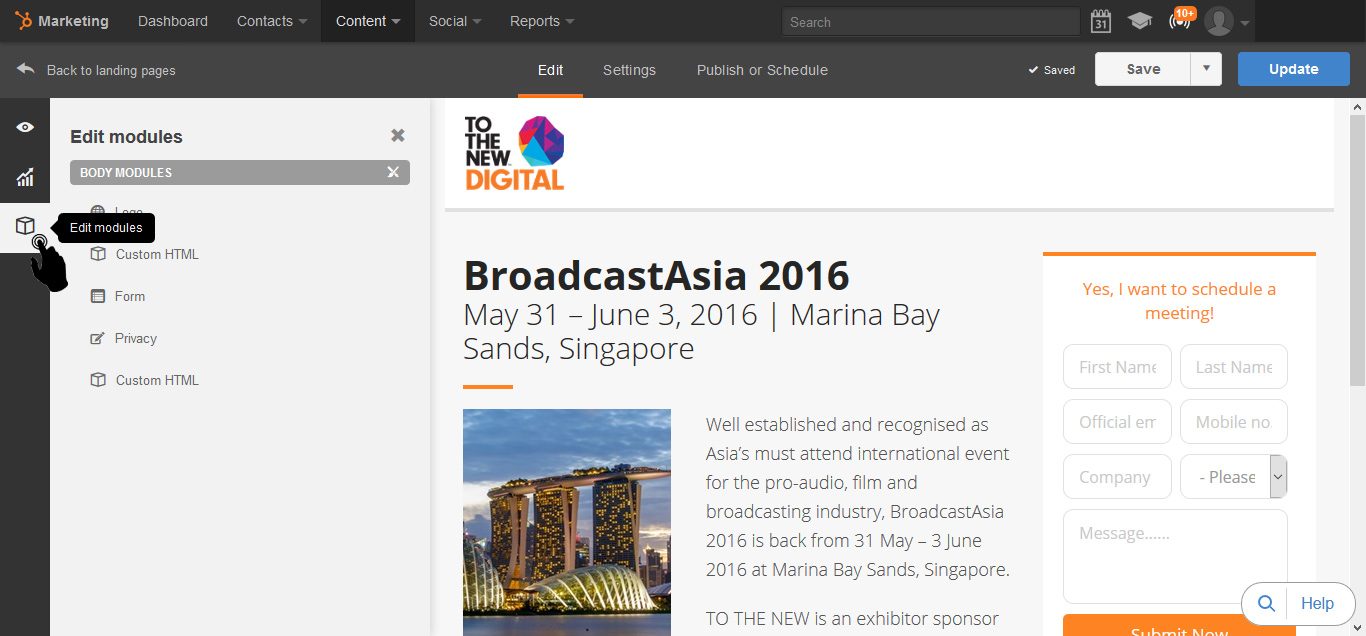Open the calendar icon in top bar
This screenshot has height=636, width=1366.
point(1101,21)
